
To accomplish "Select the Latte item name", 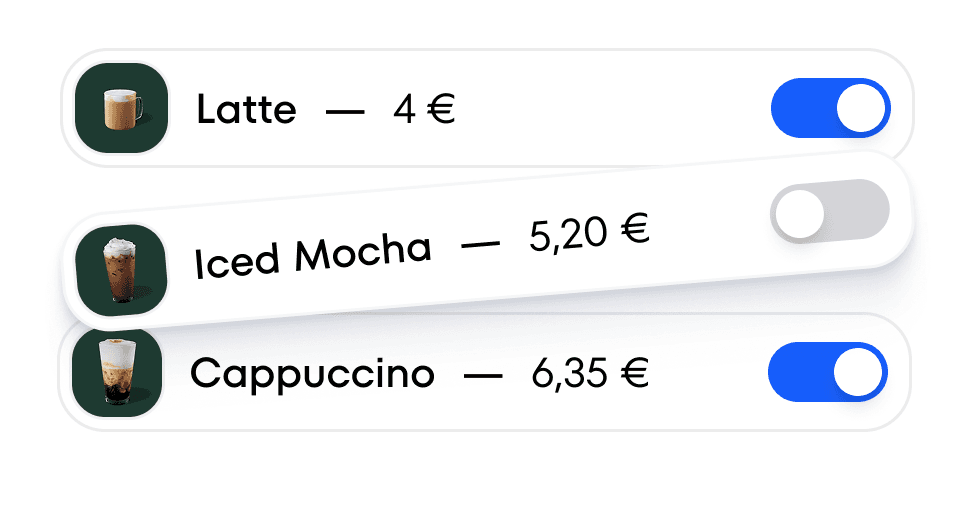I will (x=246, y=109).
